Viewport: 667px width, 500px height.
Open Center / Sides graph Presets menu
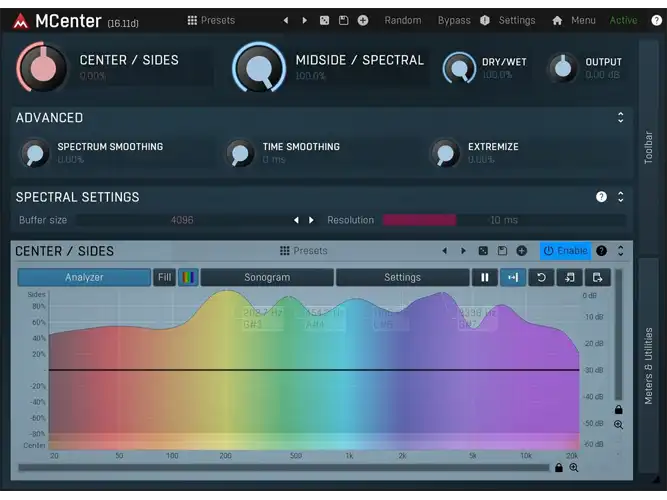[304, 251]
